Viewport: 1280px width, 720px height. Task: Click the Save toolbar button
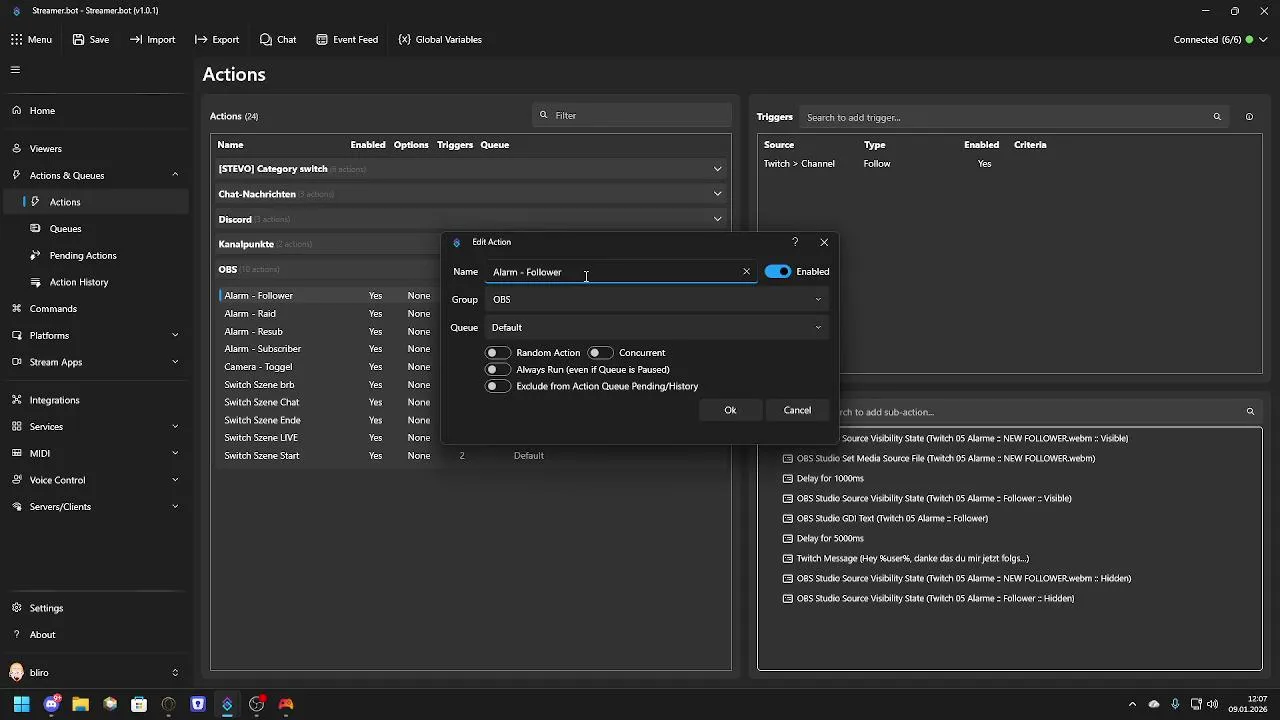(x=91, y=40)
